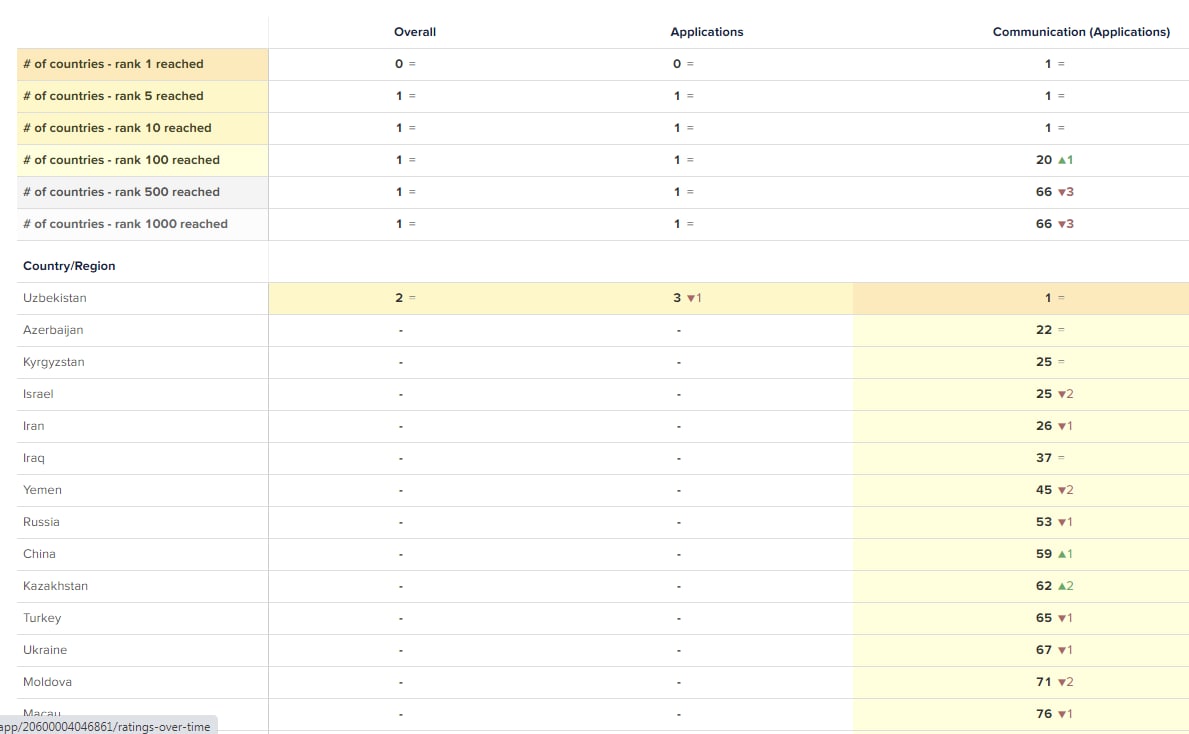This screenshot has width=1189, height=734.
Task: Select the rank 500 reached row label
Action: 143,192
